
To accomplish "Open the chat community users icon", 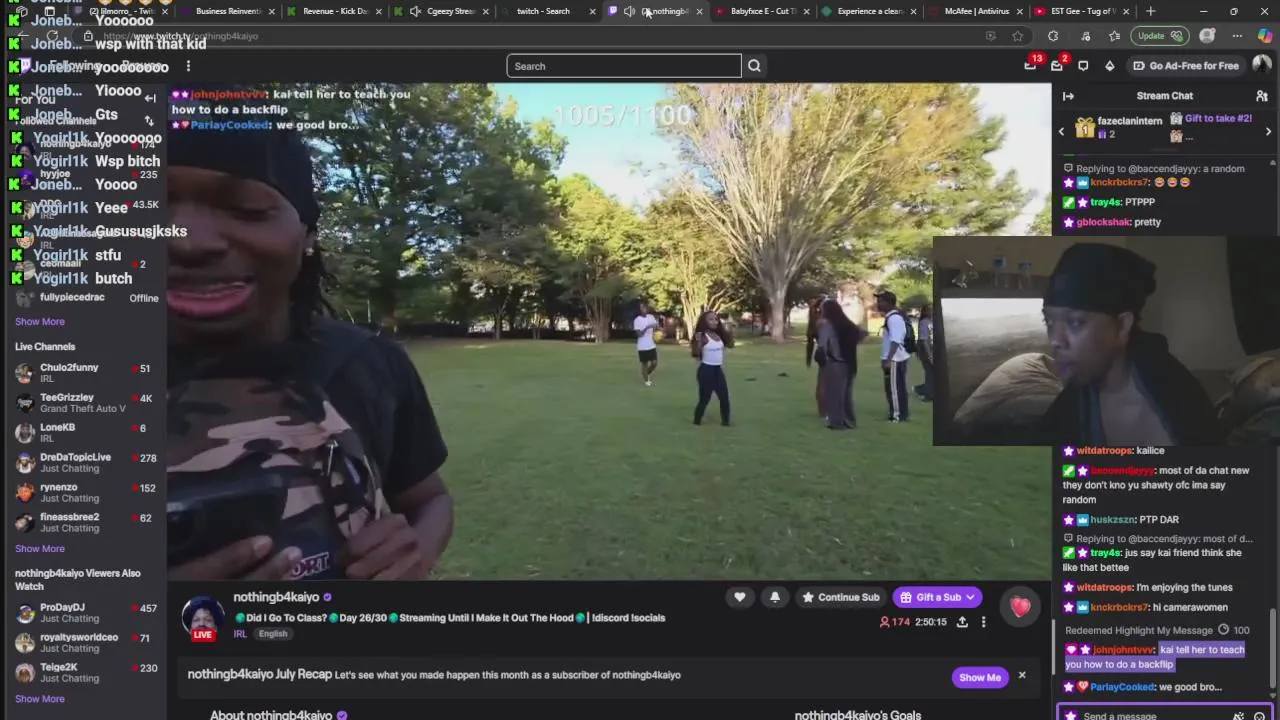I will [1262, 96].
